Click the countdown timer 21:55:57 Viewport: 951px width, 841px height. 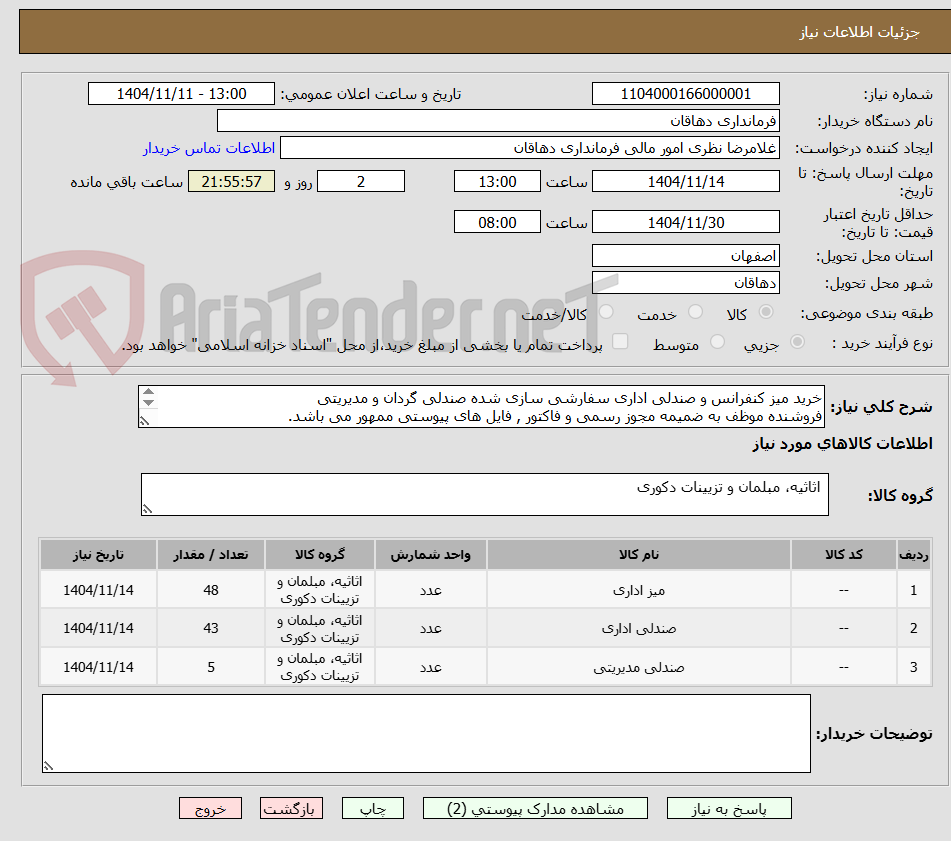coord(232,181)
